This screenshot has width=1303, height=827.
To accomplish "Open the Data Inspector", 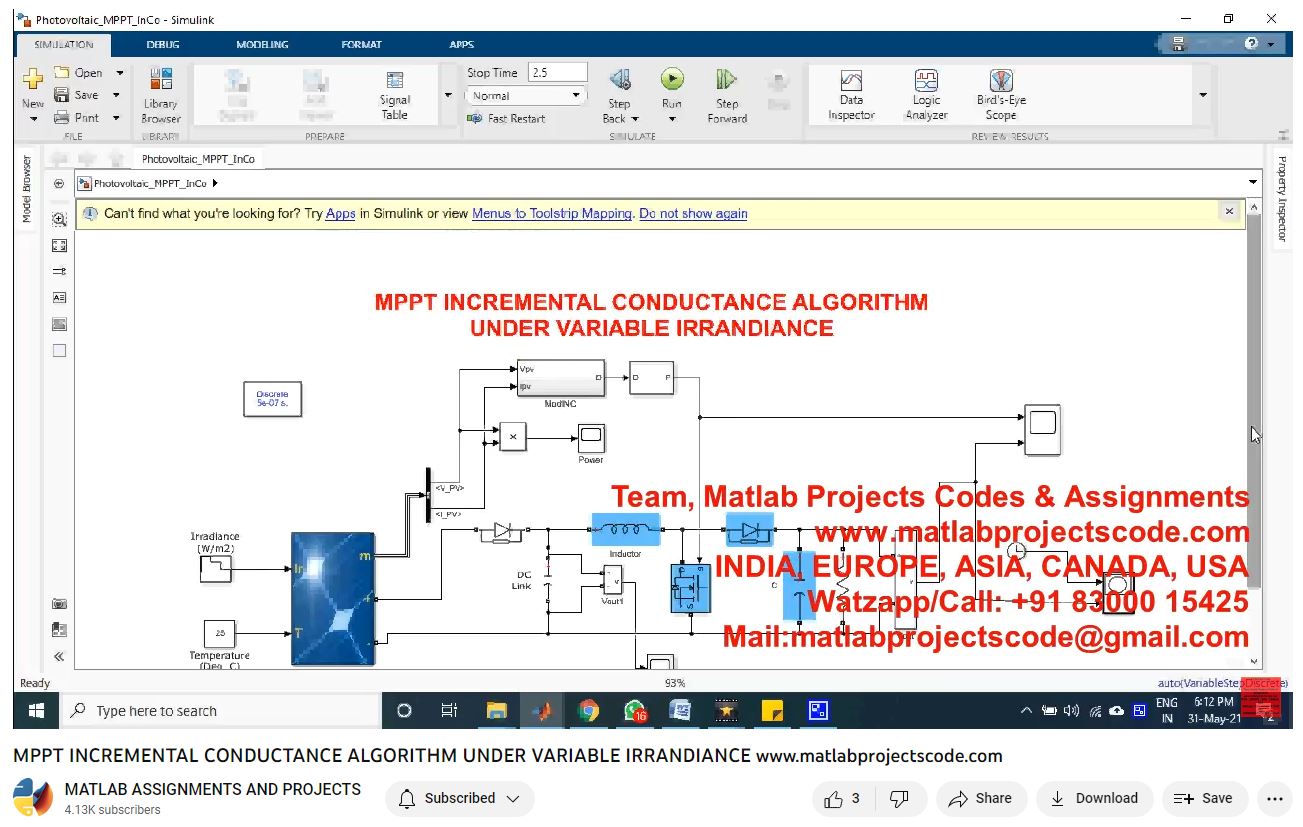I will 851,95.
